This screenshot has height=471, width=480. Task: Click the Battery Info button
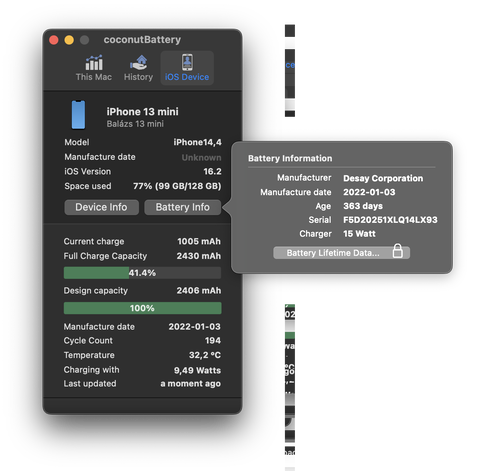coord(183,207)
